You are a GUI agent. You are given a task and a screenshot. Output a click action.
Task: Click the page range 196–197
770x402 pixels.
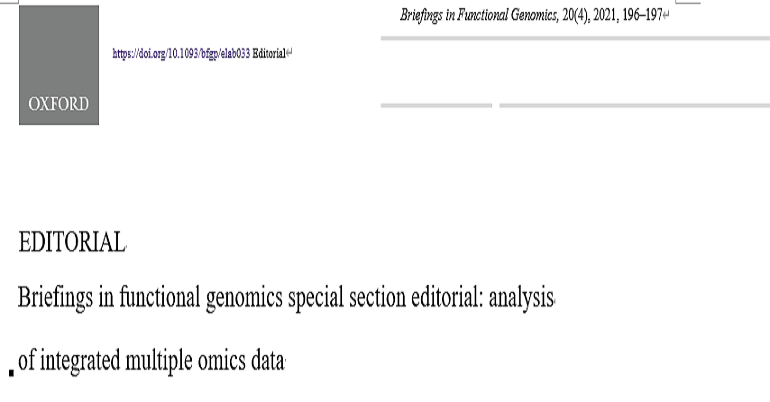642,15
